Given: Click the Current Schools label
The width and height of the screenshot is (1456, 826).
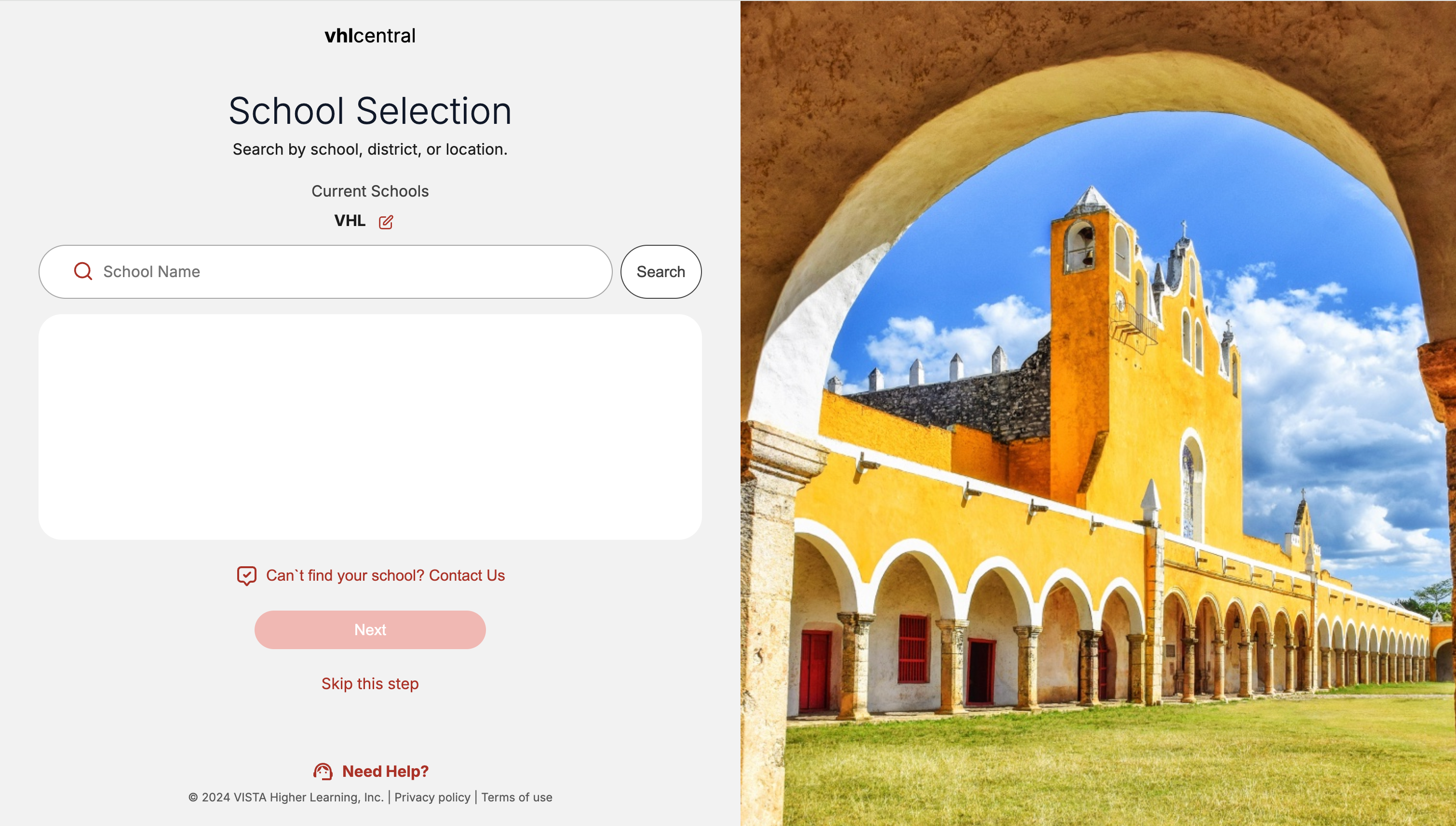Looking at the screenshot, I should 370,191.
